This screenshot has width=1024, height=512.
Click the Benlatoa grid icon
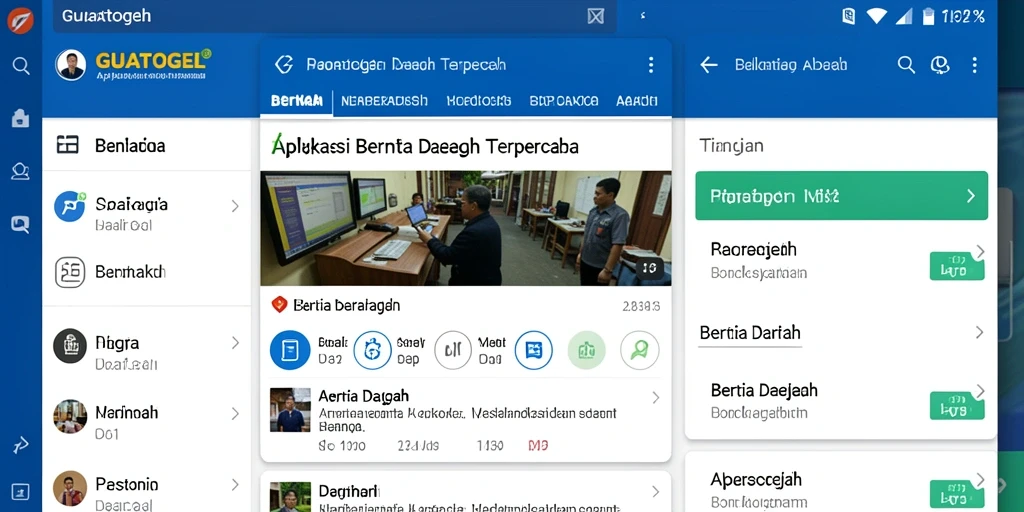coord(68,145)
